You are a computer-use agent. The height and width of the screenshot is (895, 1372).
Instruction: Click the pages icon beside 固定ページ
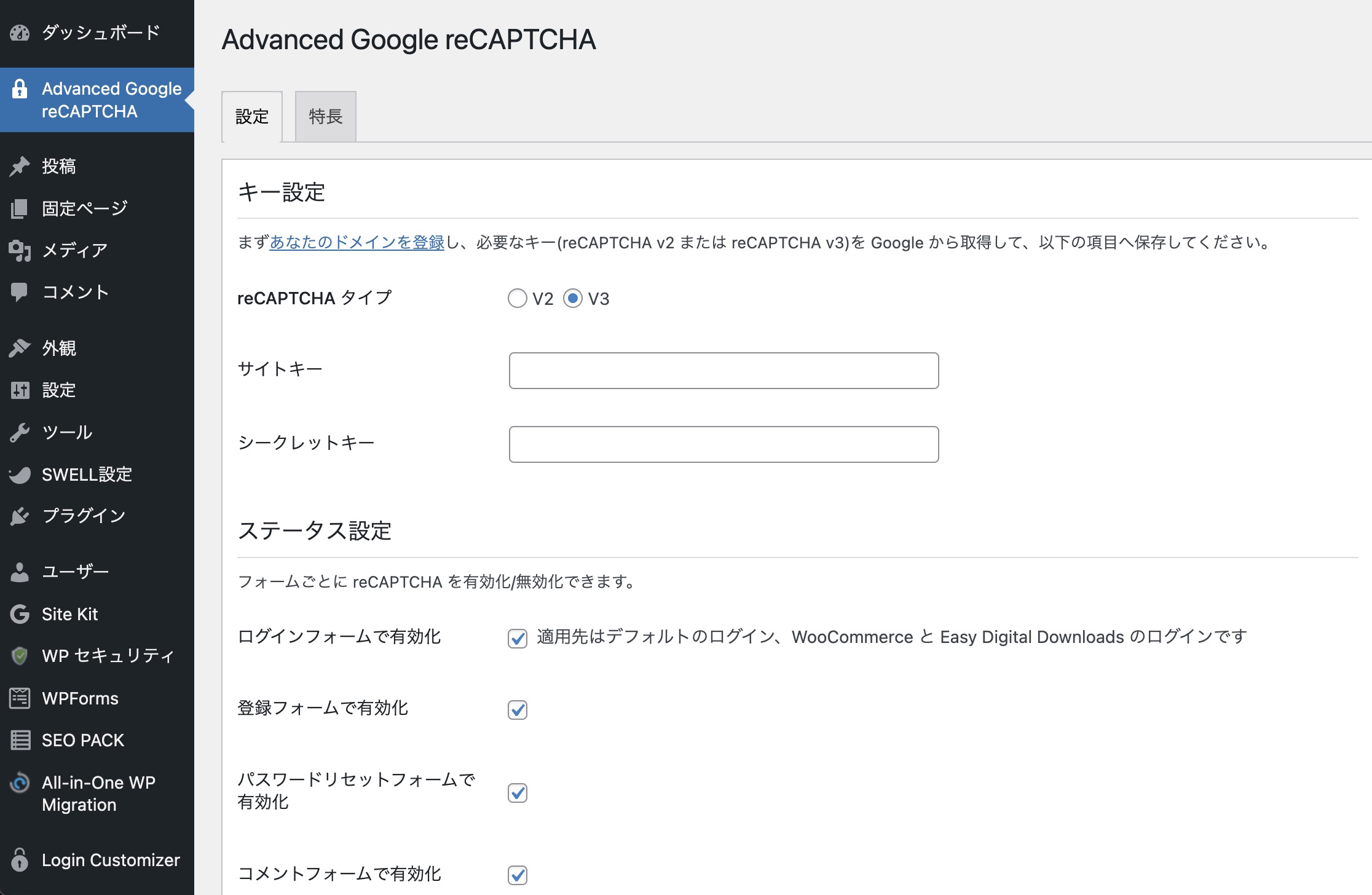(x=20, y=208)
